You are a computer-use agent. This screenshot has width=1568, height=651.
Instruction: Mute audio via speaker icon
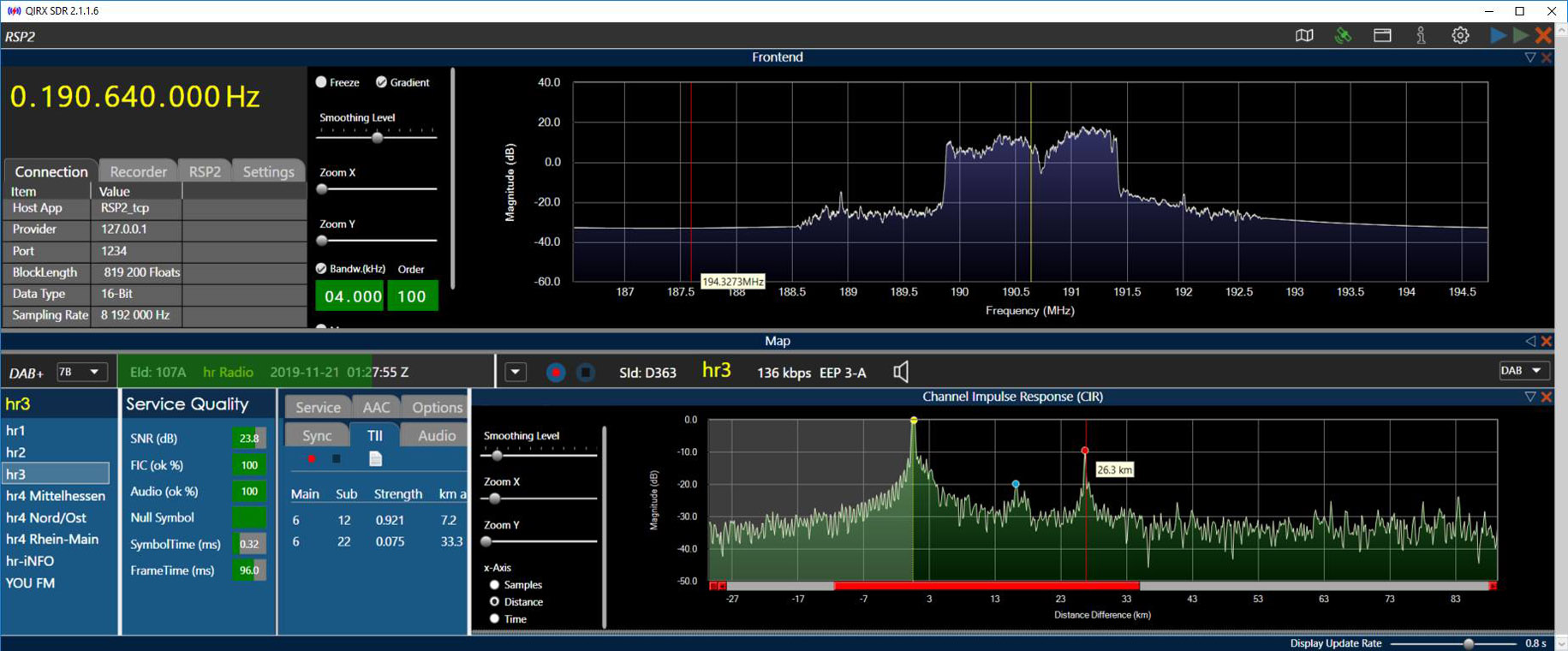(901, 372)
